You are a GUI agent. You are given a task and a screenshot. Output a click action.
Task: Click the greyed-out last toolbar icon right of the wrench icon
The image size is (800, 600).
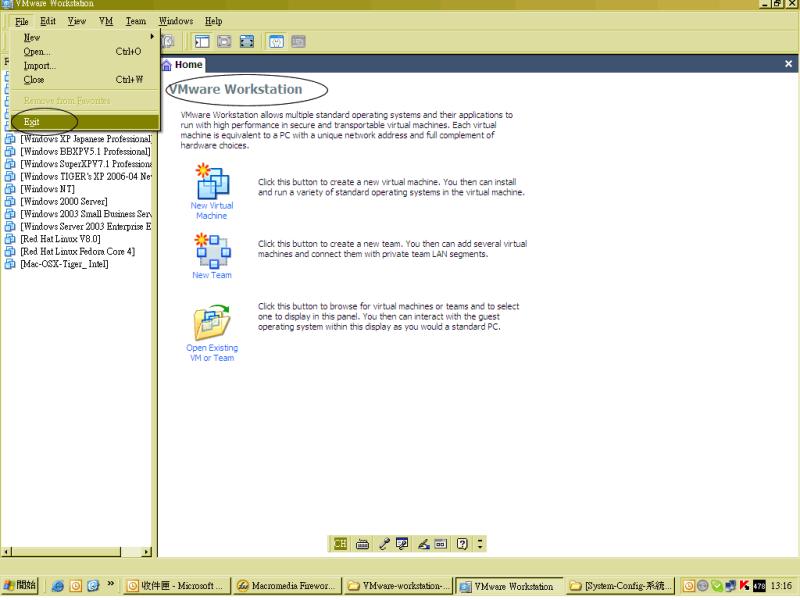[298, 41]
